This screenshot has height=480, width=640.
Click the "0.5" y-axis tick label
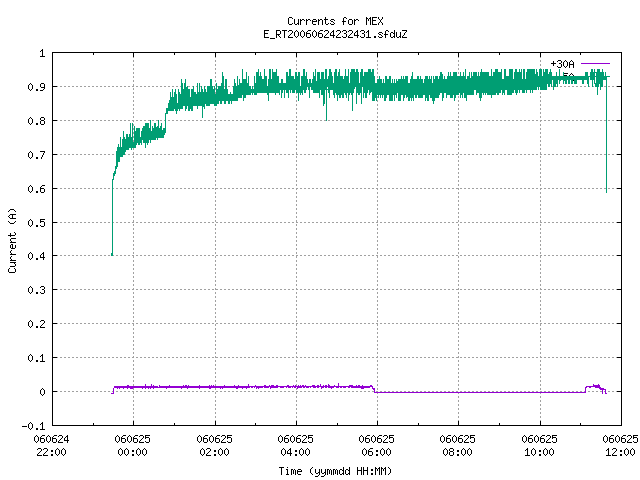(36, 222)
